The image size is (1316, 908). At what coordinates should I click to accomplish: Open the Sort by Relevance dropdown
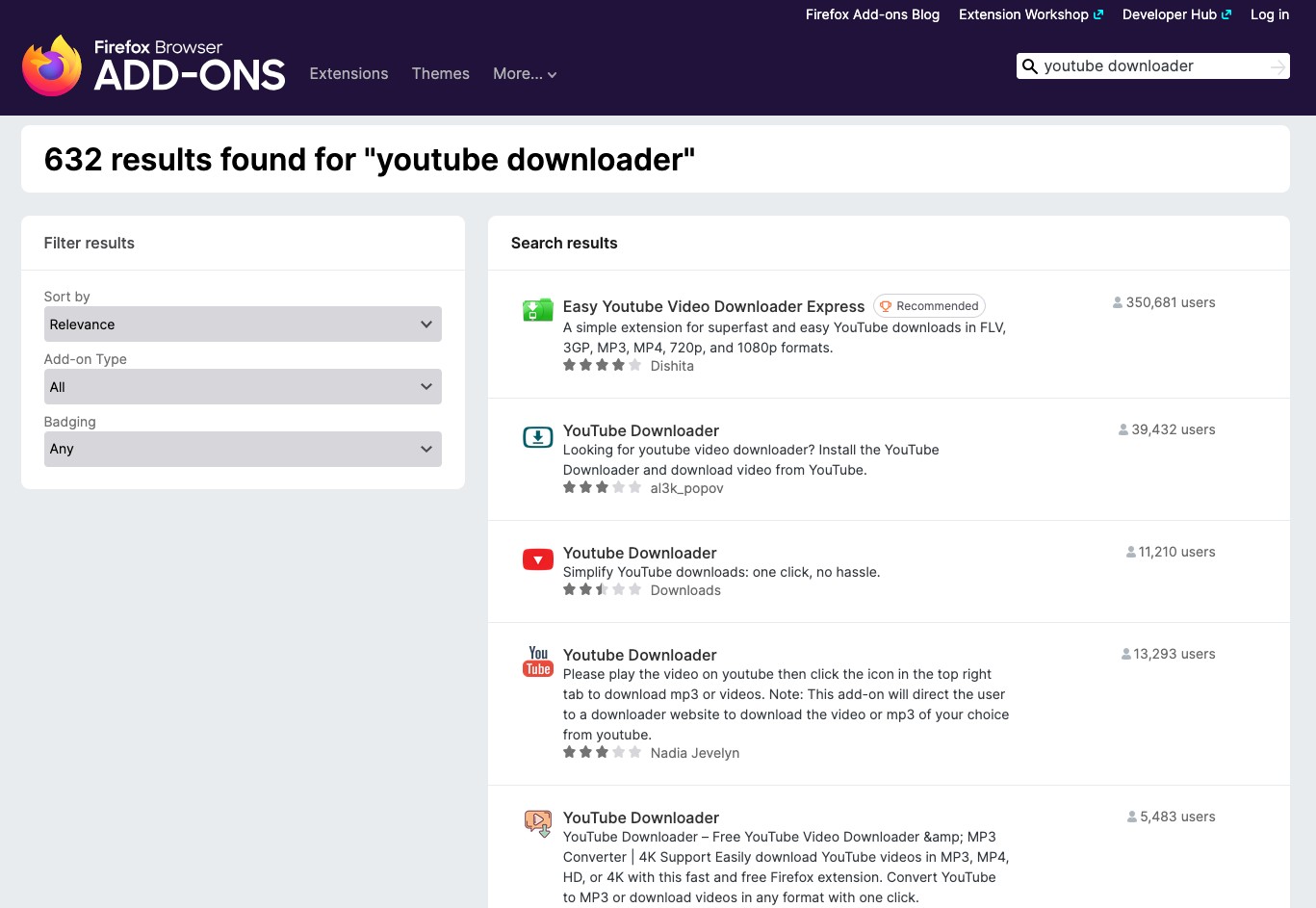243,324
